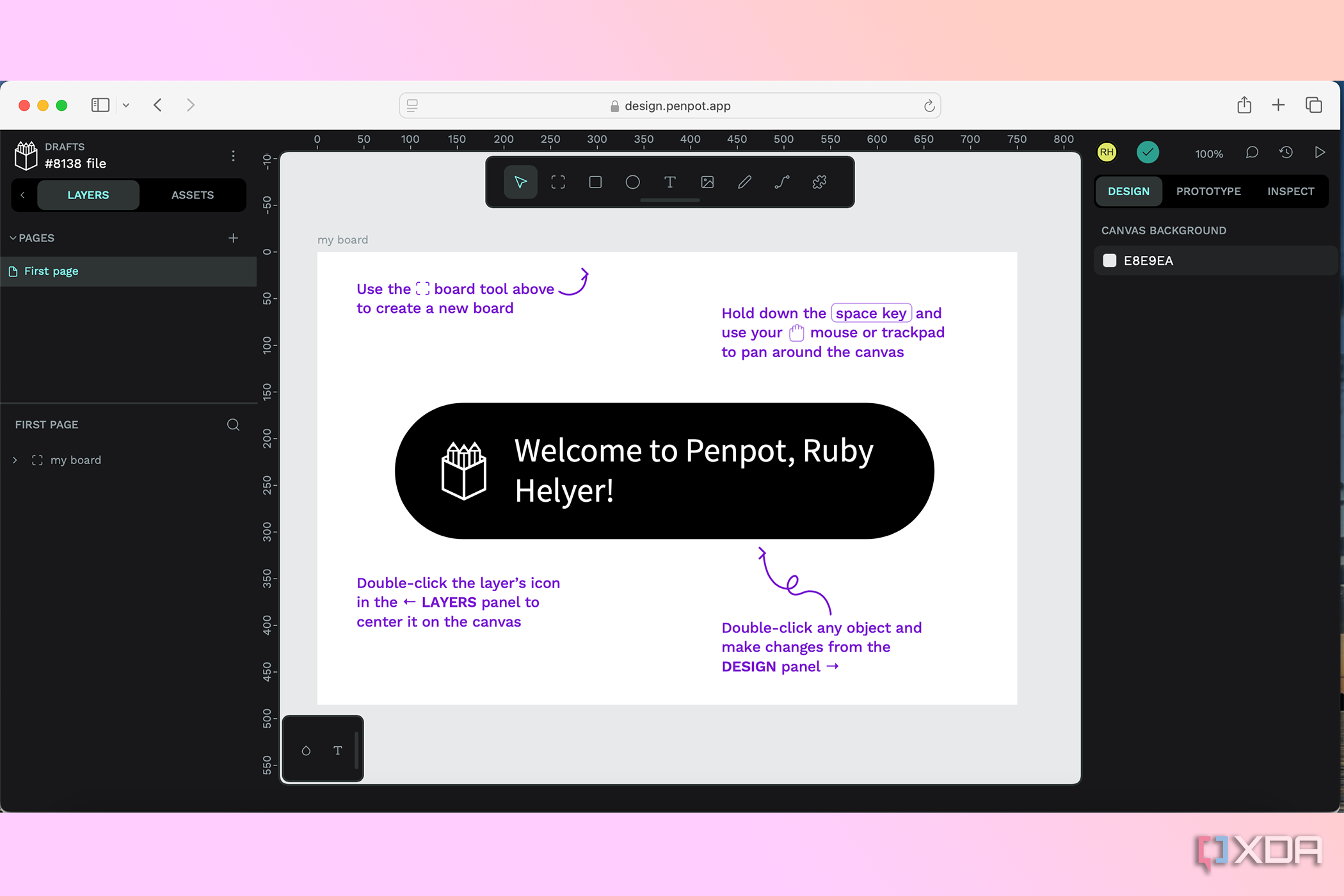Select the my board layer name

pos(76,460)
